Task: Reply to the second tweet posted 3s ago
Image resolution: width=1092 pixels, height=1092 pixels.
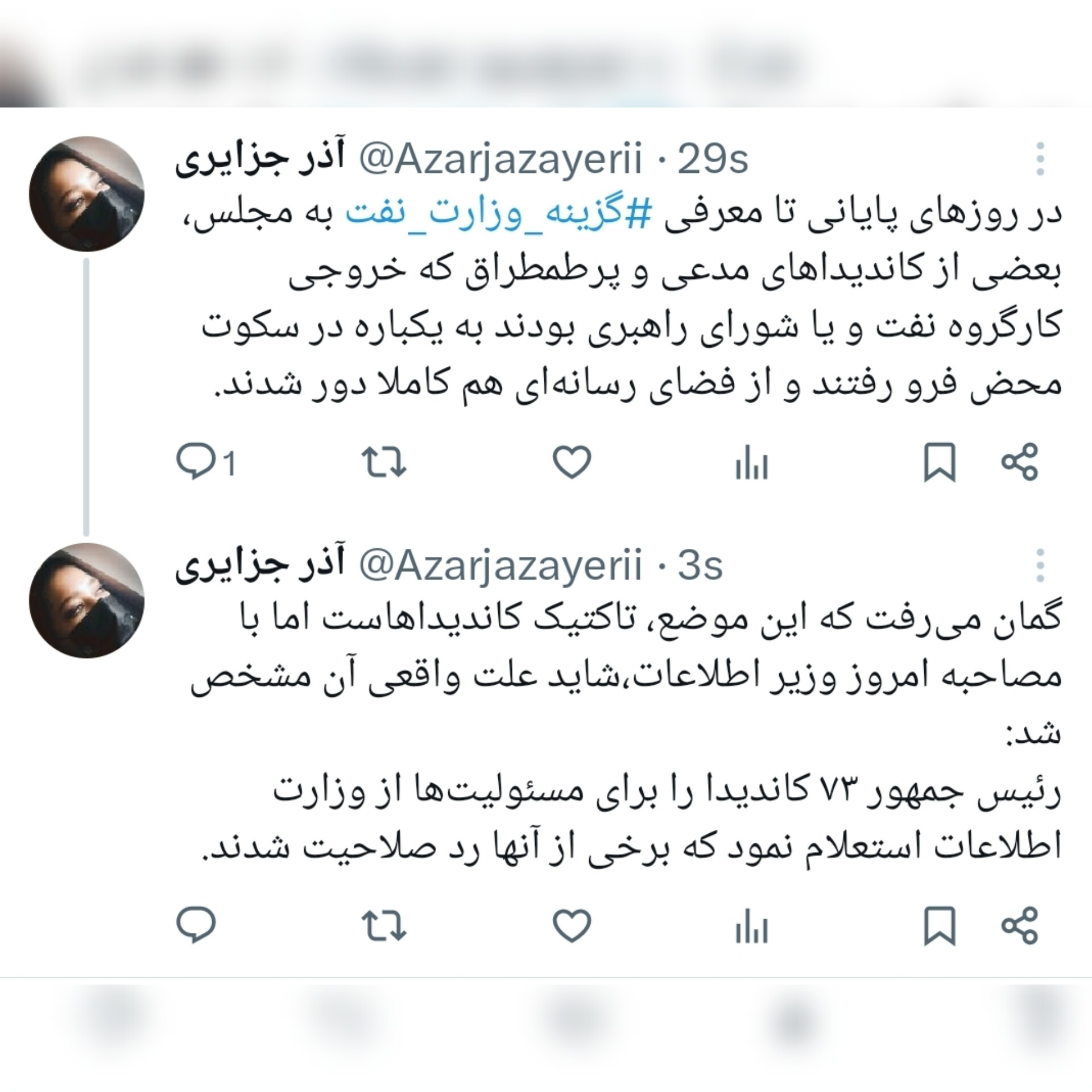Action: point(196,925)
